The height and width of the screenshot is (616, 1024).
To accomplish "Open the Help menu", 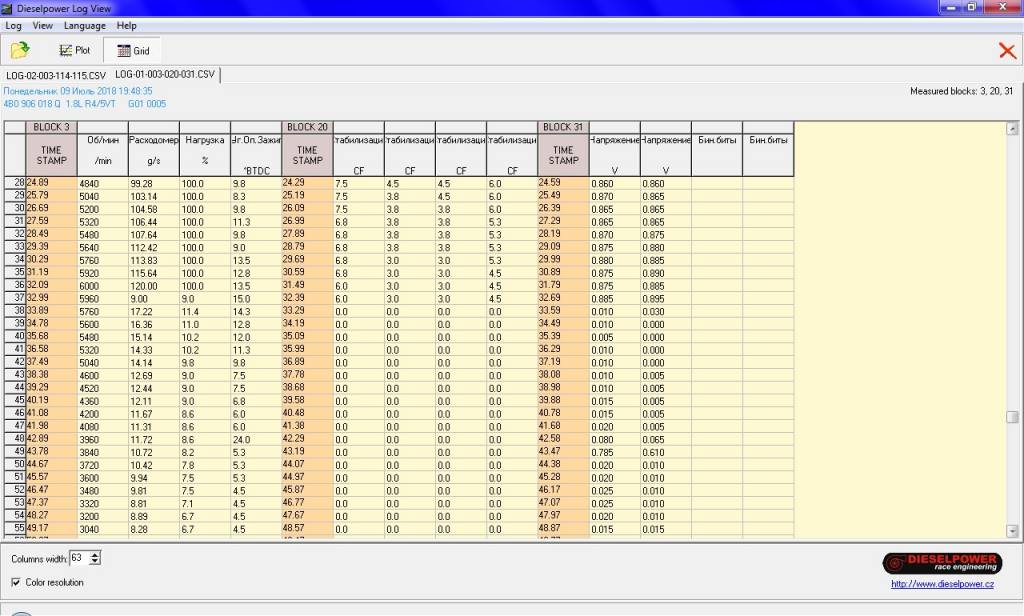I will 126,25.
